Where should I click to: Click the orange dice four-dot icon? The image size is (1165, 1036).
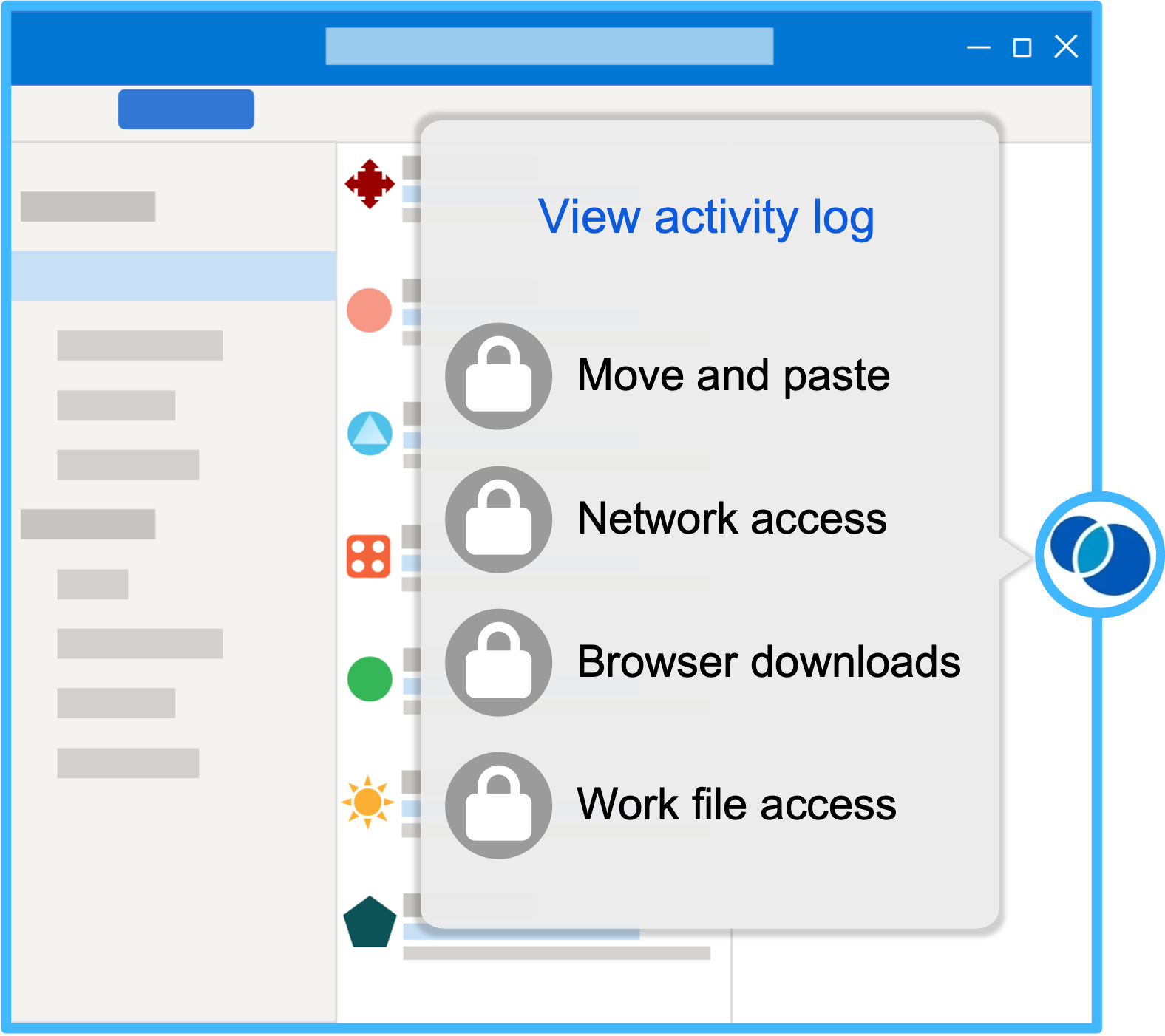(x=369, y=556)
